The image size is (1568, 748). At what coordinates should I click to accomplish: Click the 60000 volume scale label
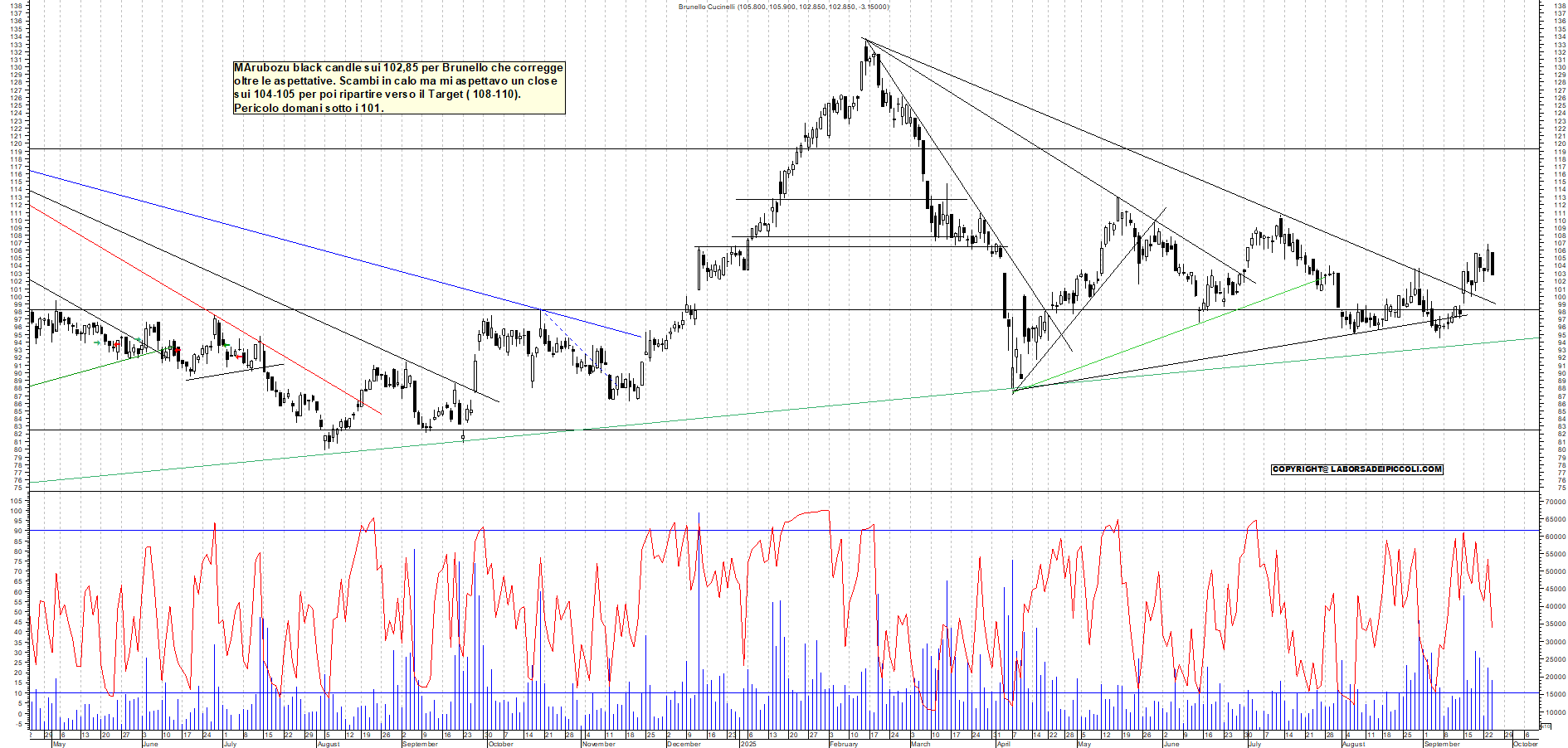[1555, 537]
